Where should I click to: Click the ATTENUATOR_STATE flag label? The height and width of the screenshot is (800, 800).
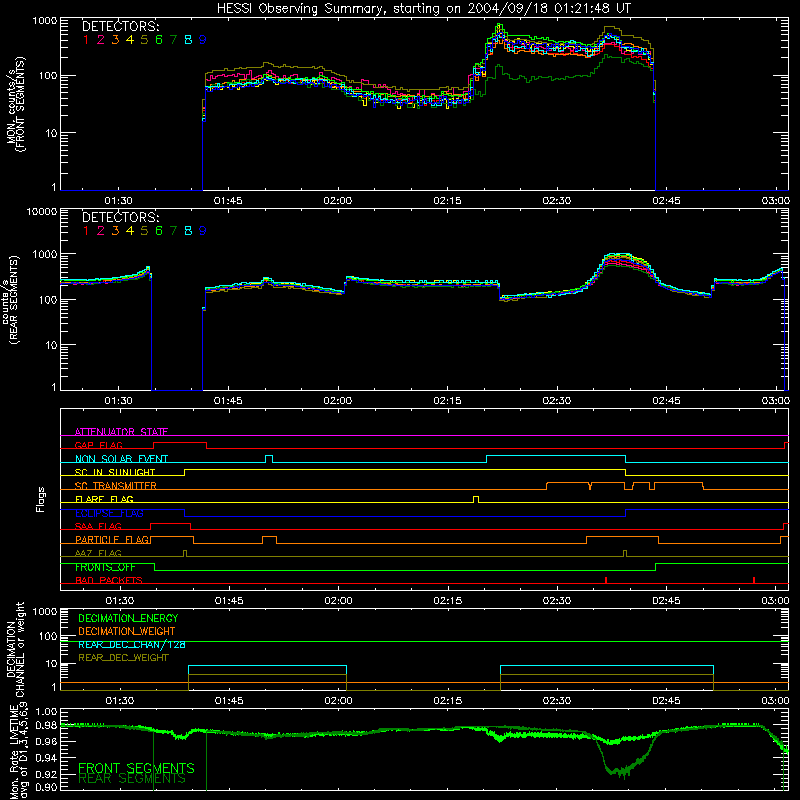coord(121,432)
